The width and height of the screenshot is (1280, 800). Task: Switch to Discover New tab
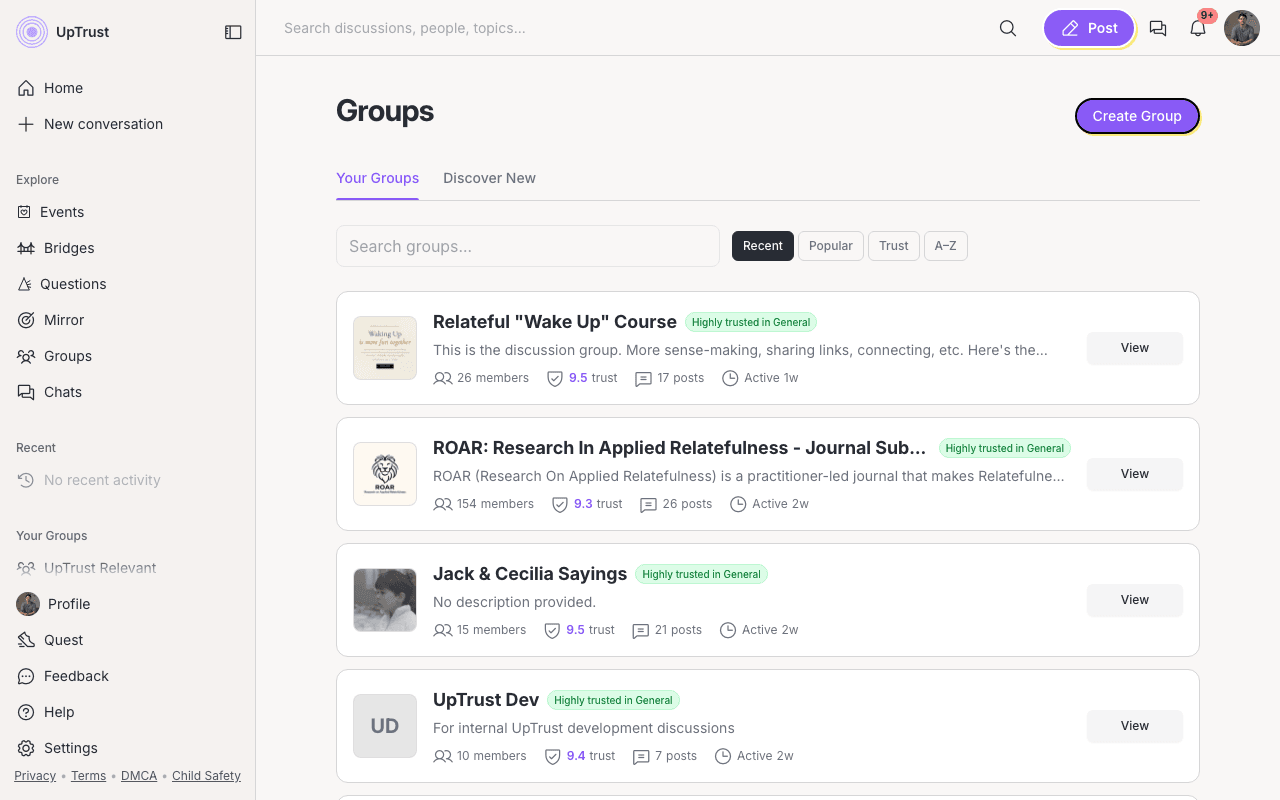(489, 178)
